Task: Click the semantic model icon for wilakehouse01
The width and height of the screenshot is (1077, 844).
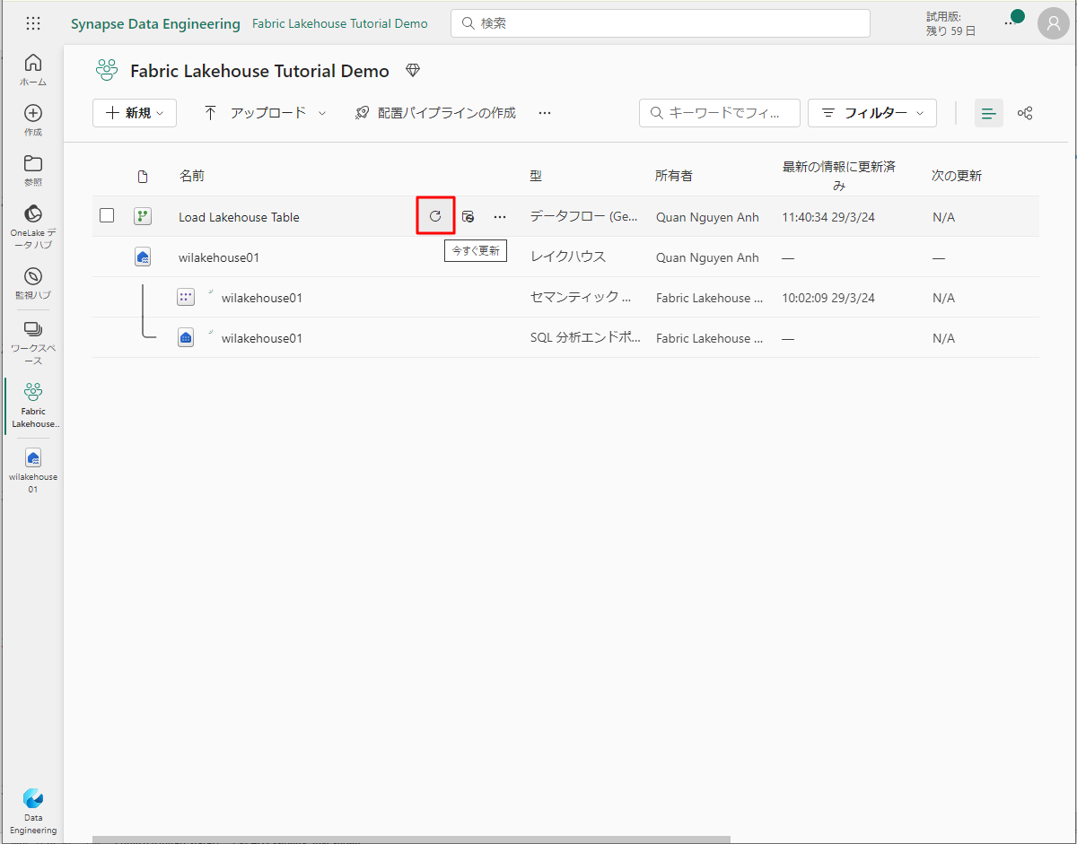Action: [x=185, y=297]
